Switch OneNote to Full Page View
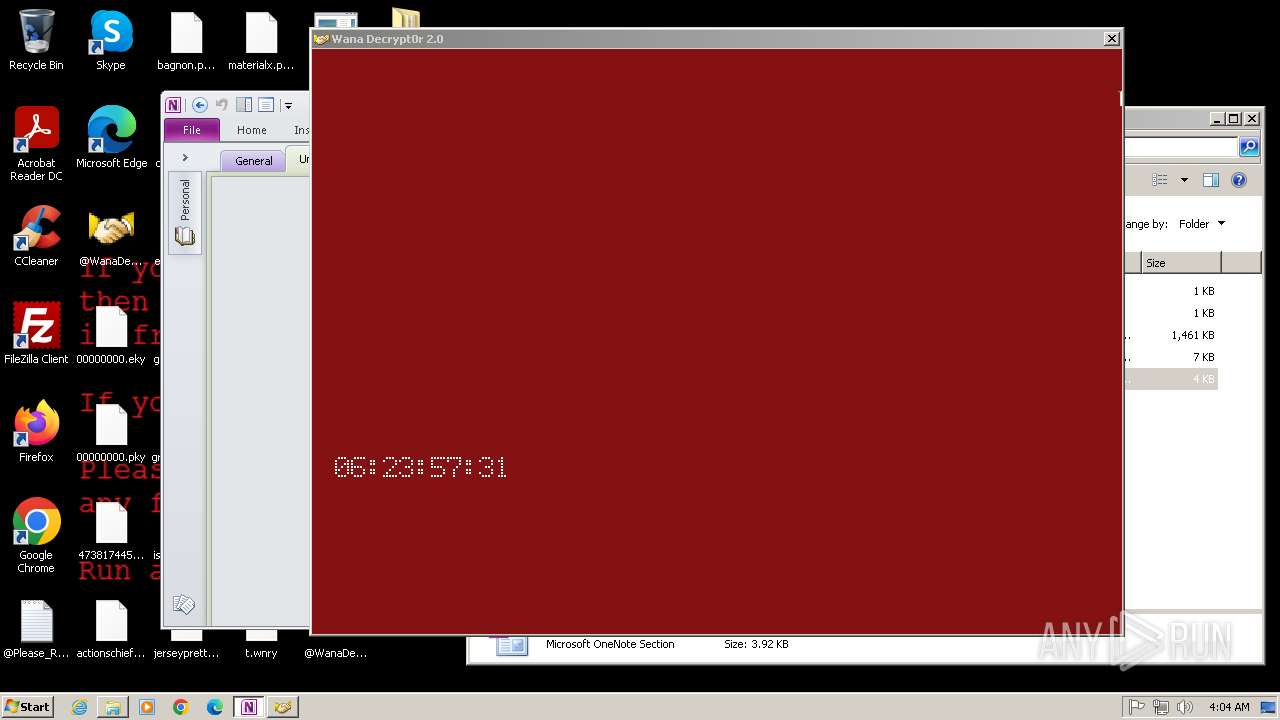1280x720 pixels. pyautogui.click(x=266, y=105)
